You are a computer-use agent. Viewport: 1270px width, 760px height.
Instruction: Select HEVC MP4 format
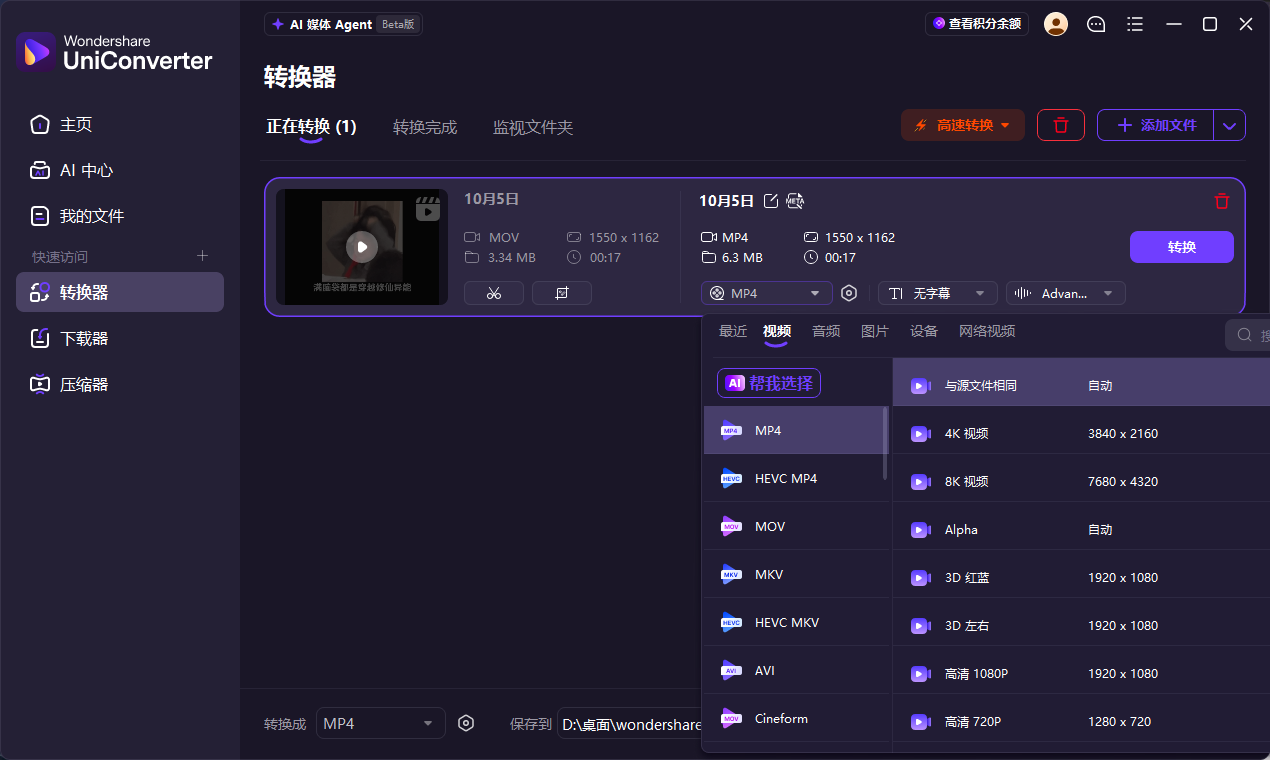click(x=794, y=478)
